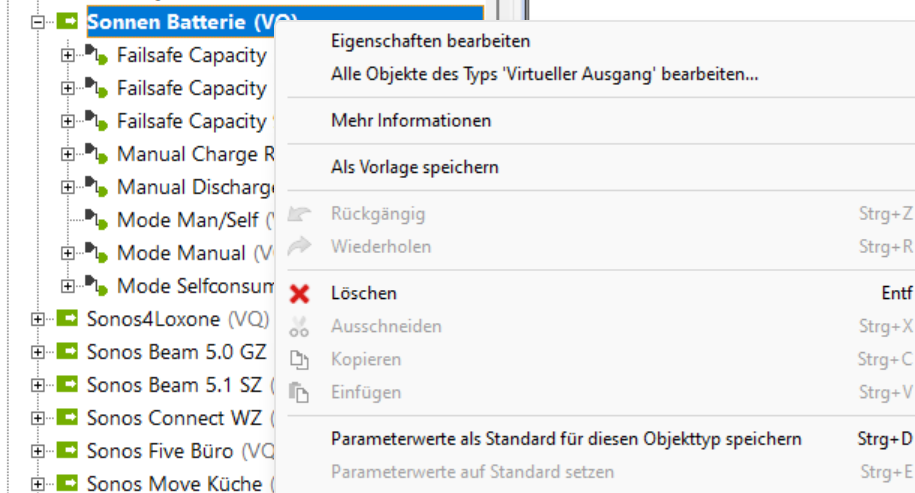Choose Eigenschaften bearbeiten from context menu
The width and height of the screenshot is (915, 493).
tap(430, 41)
